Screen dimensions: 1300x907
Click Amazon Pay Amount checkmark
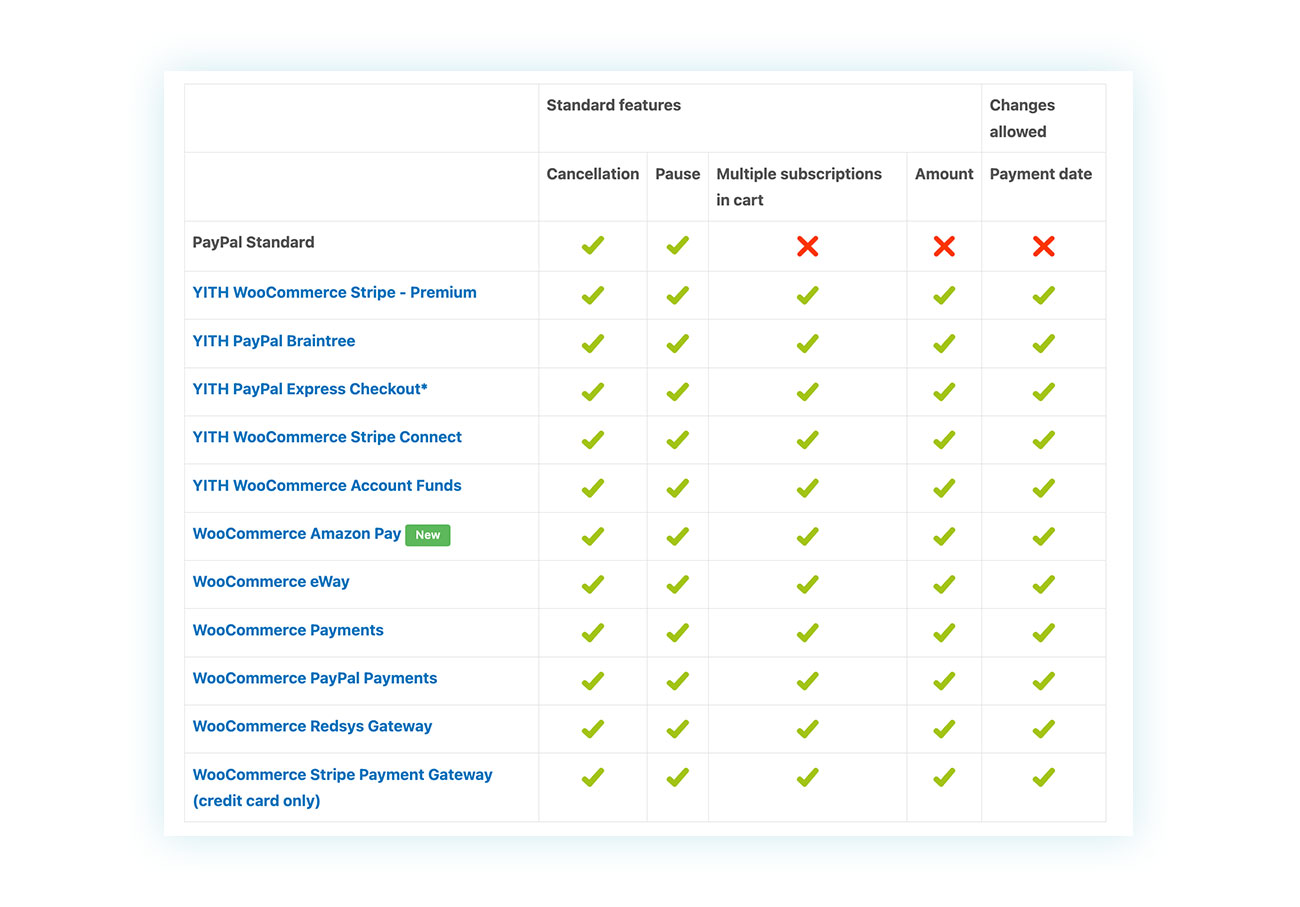944,536
